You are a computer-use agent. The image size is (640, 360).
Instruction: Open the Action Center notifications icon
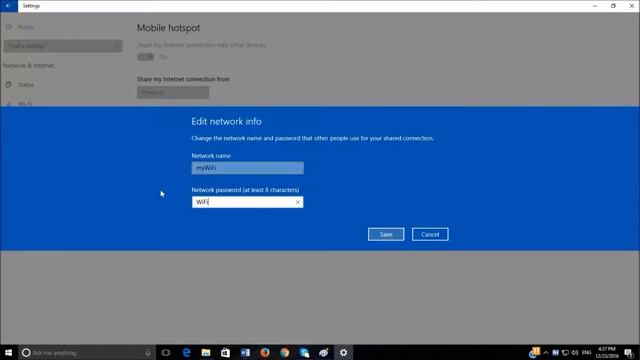pyautogui.click(x=629, y=353)
